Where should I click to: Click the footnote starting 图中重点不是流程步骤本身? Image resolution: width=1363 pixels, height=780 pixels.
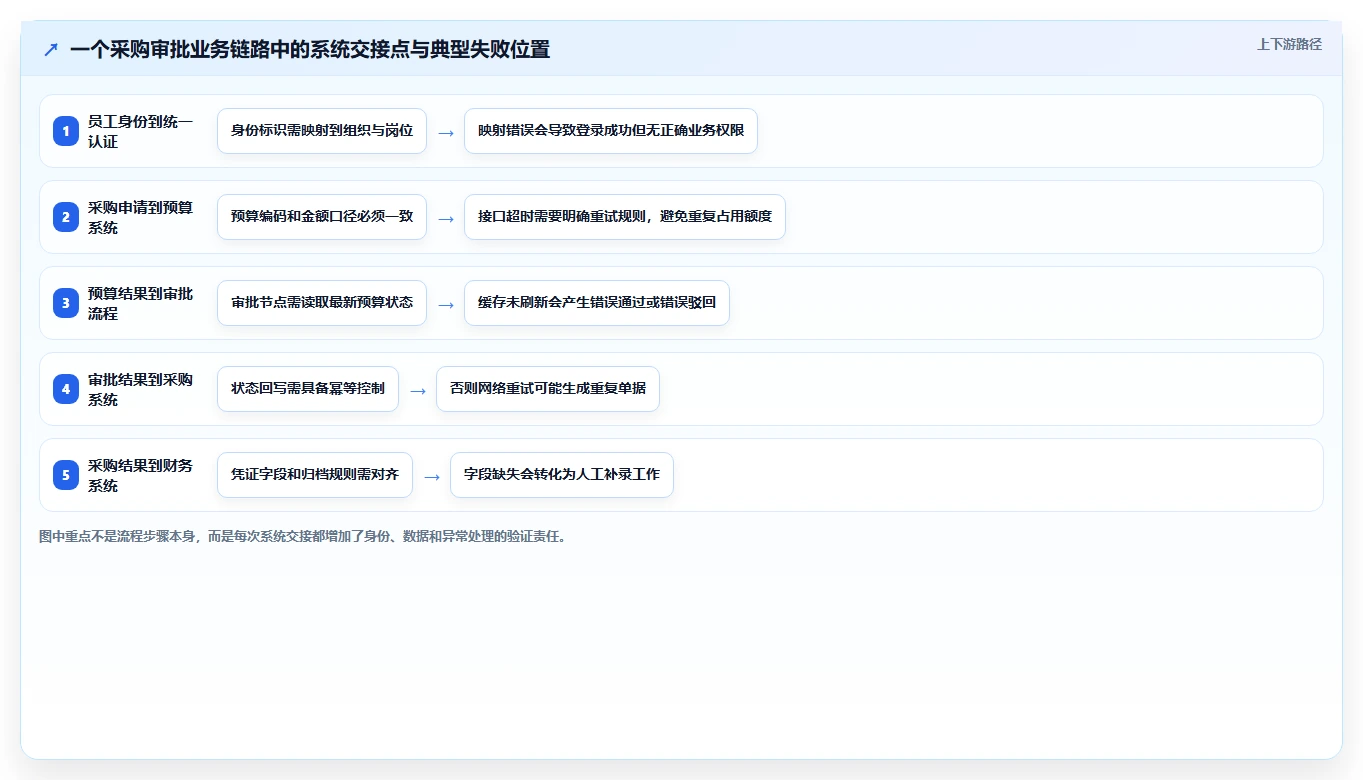[x=304, y=536]
